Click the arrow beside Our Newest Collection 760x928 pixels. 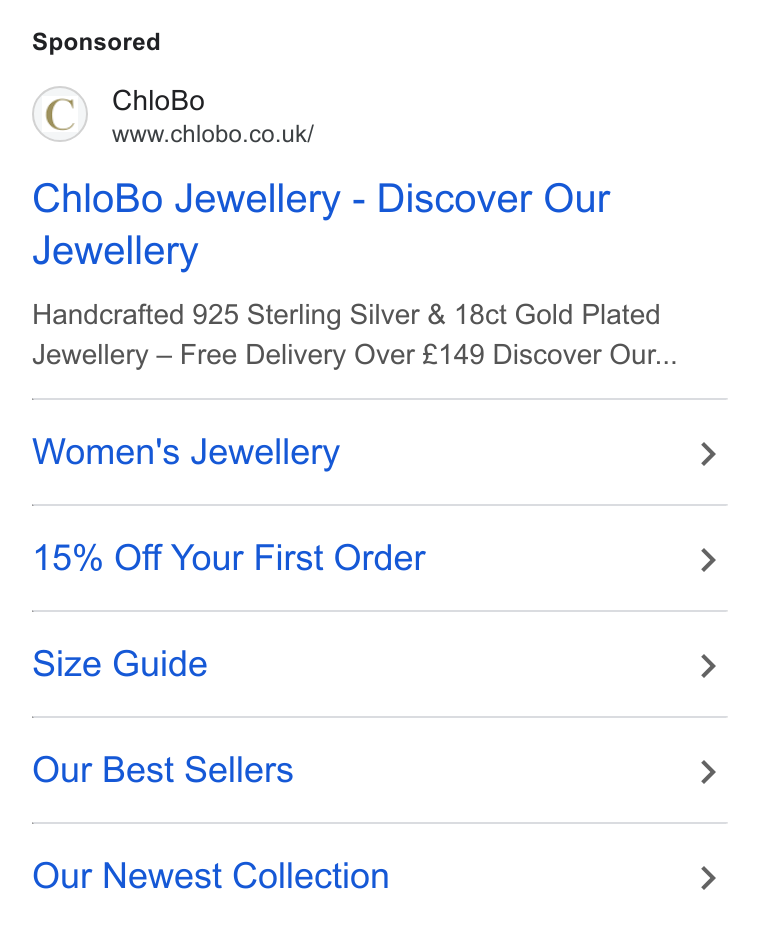[708, 878]
